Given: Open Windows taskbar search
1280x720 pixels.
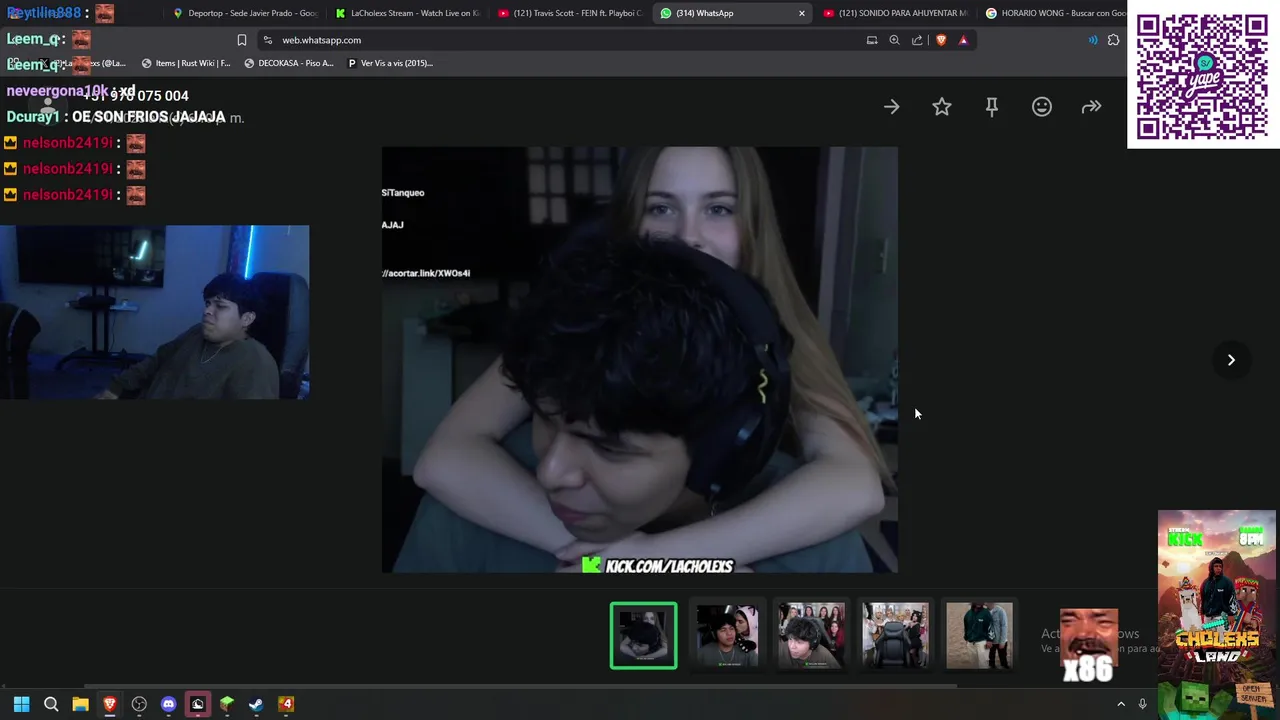Looking at the screenshot, I should pyautogui.click(x=51, y=704).
